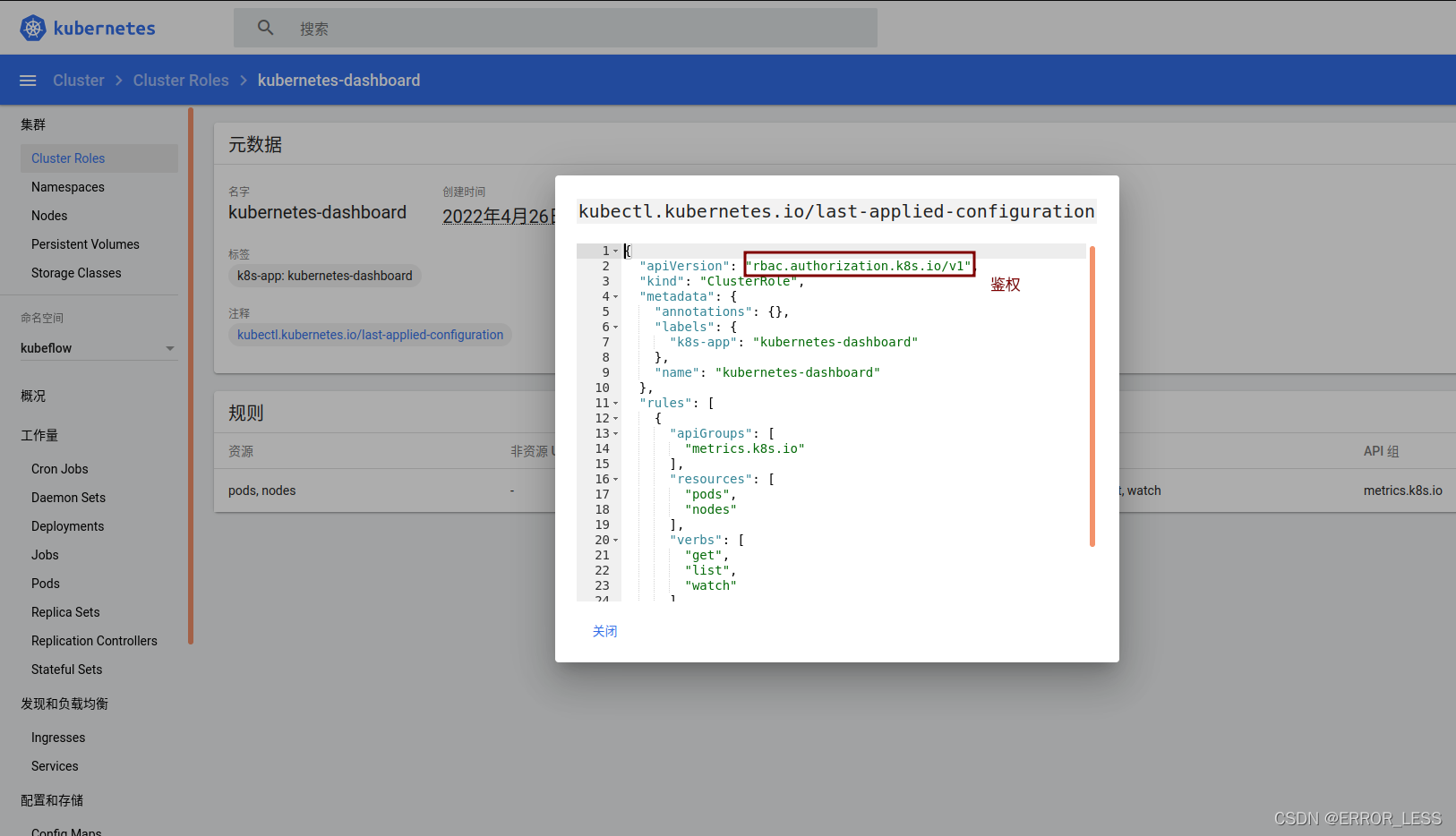The height and width of the screenshot is (836, 1456).
Task: Collapse verbs fold arrow at line 20
Action: coord(616,541)
